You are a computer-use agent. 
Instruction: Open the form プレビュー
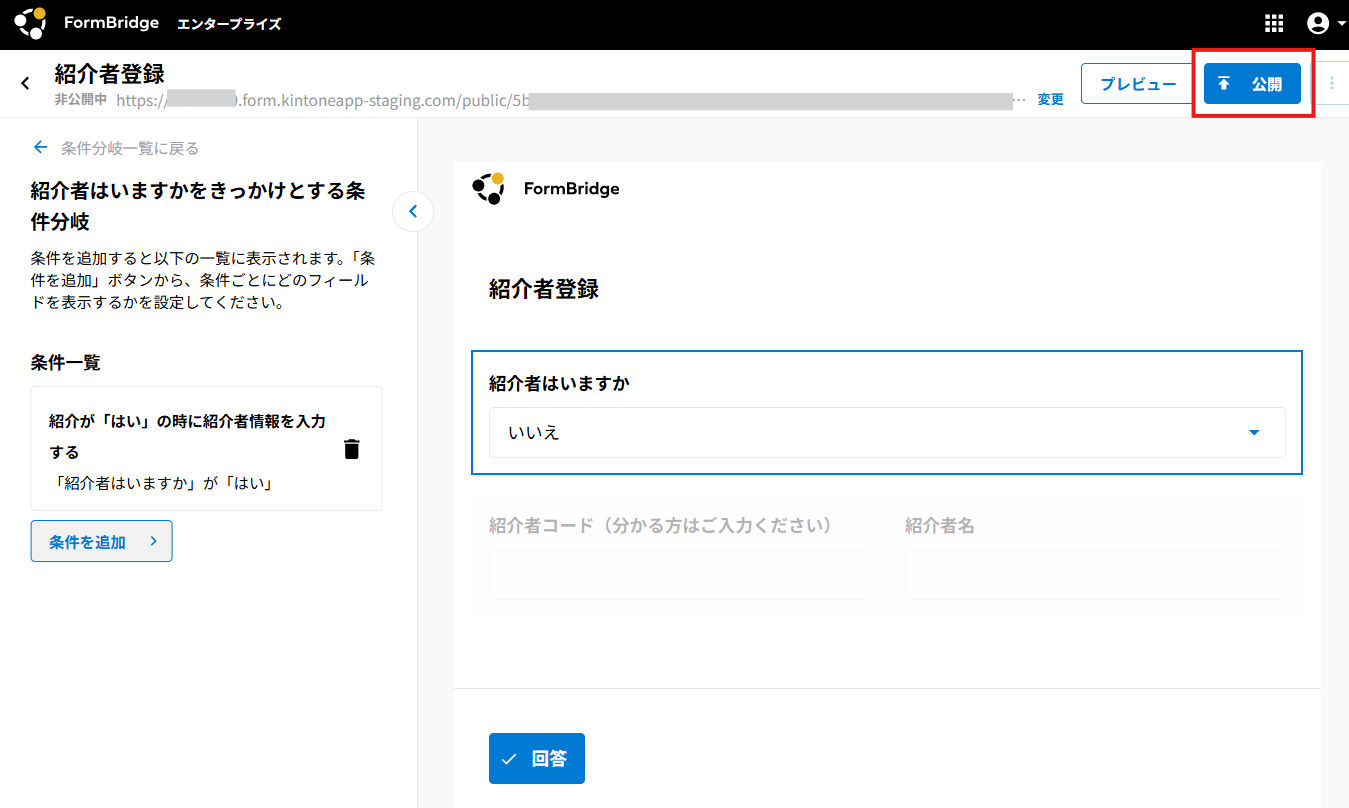1138,84
